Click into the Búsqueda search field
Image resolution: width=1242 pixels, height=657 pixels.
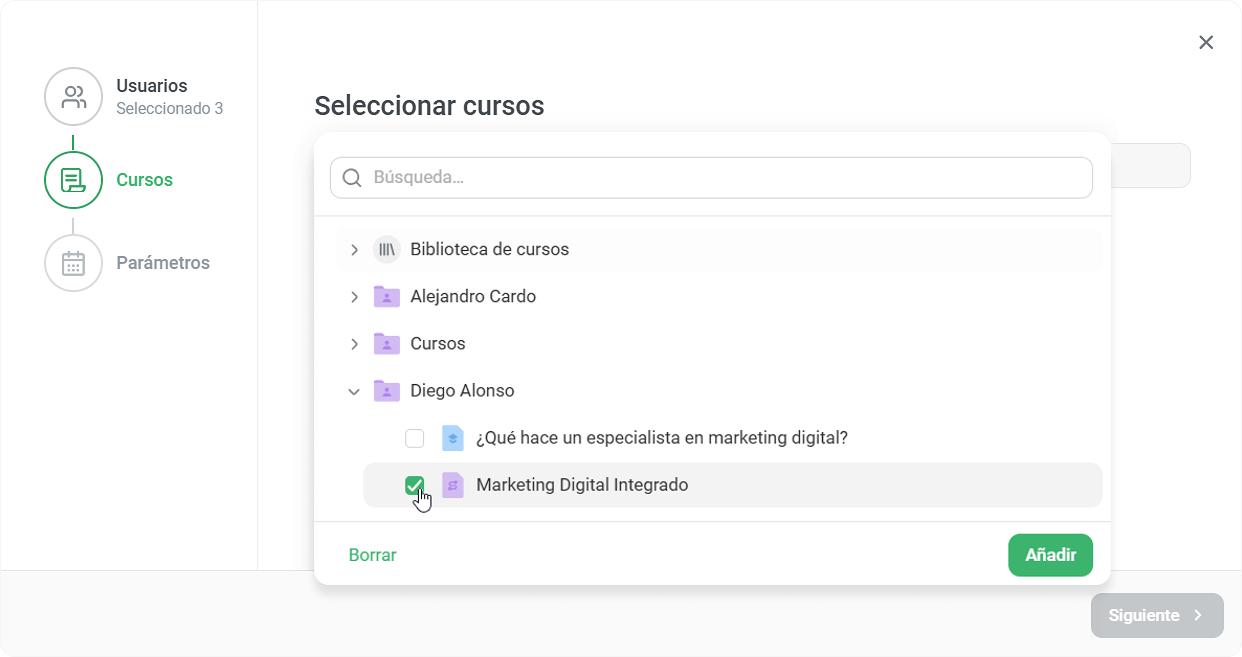(711, 178)
